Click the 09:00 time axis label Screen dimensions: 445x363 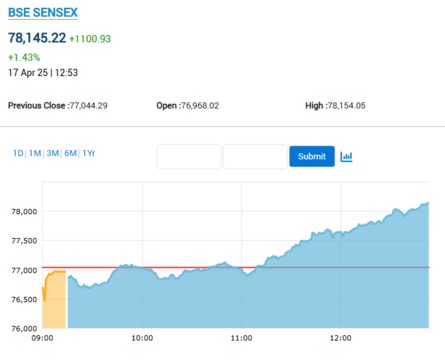42,338
